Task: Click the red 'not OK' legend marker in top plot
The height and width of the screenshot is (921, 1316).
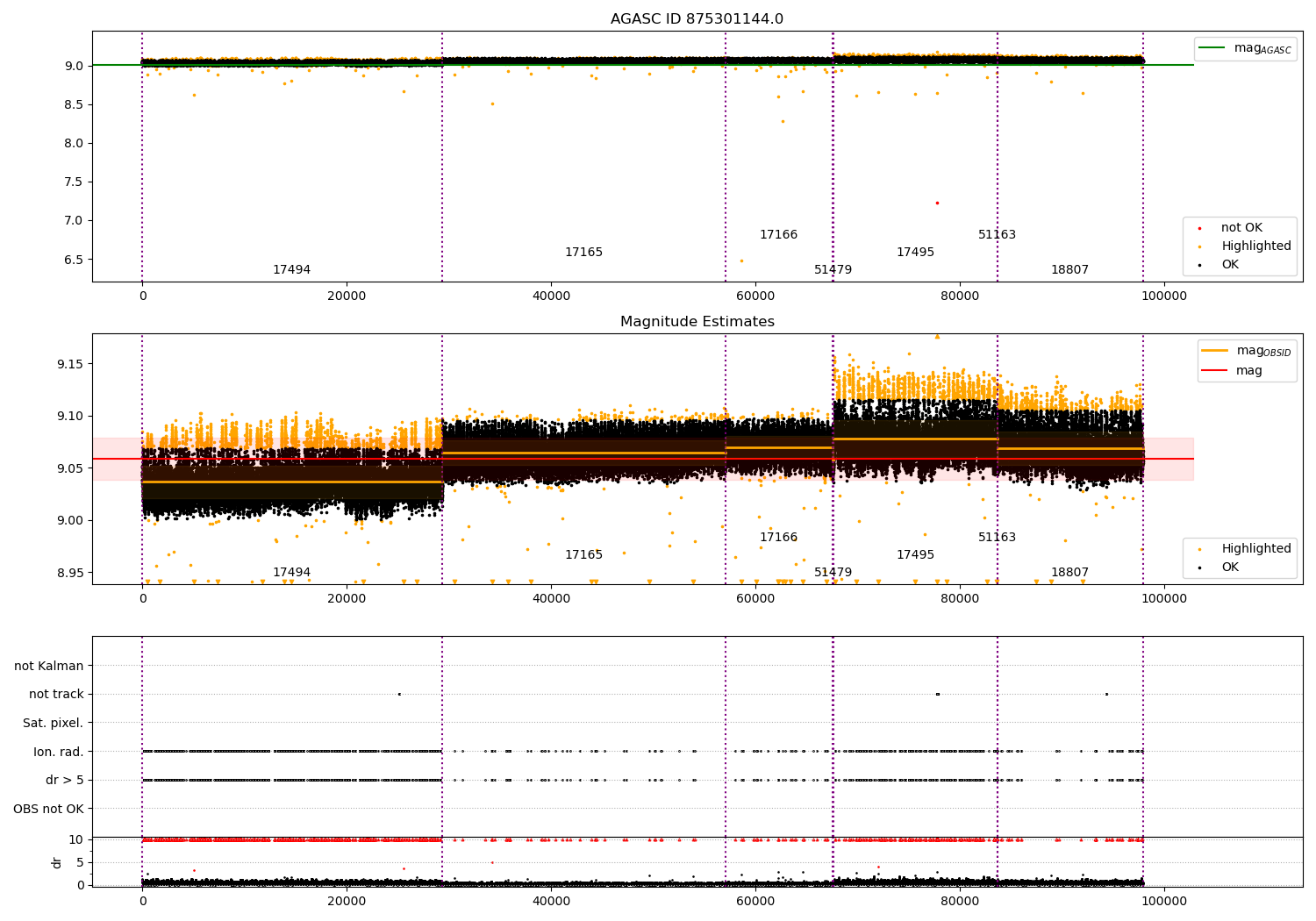Action: pyautogui.click(x=1199, y=228)
